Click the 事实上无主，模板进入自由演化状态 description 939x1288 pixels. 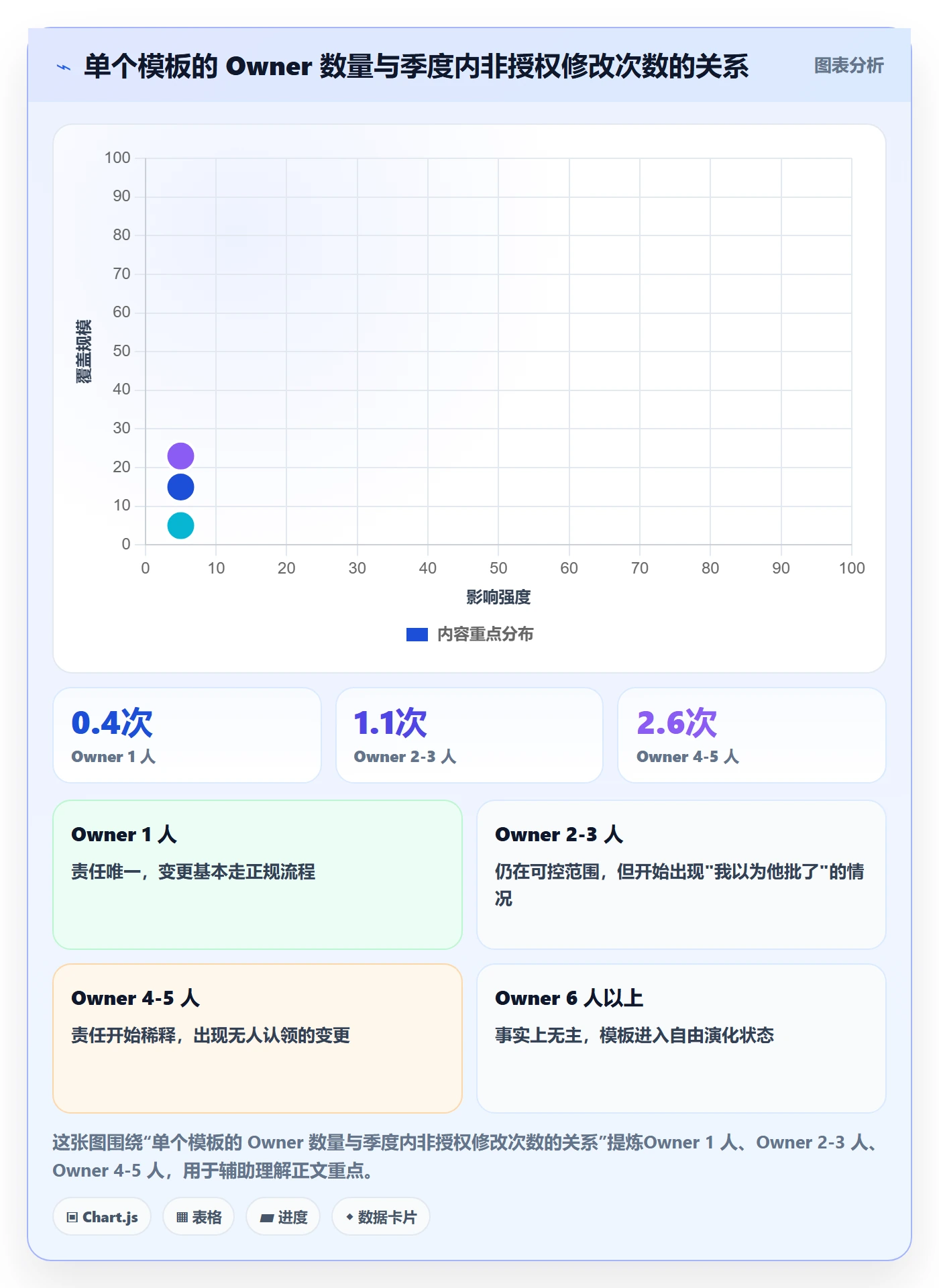pyautogui.click(x=634, y=1035)
